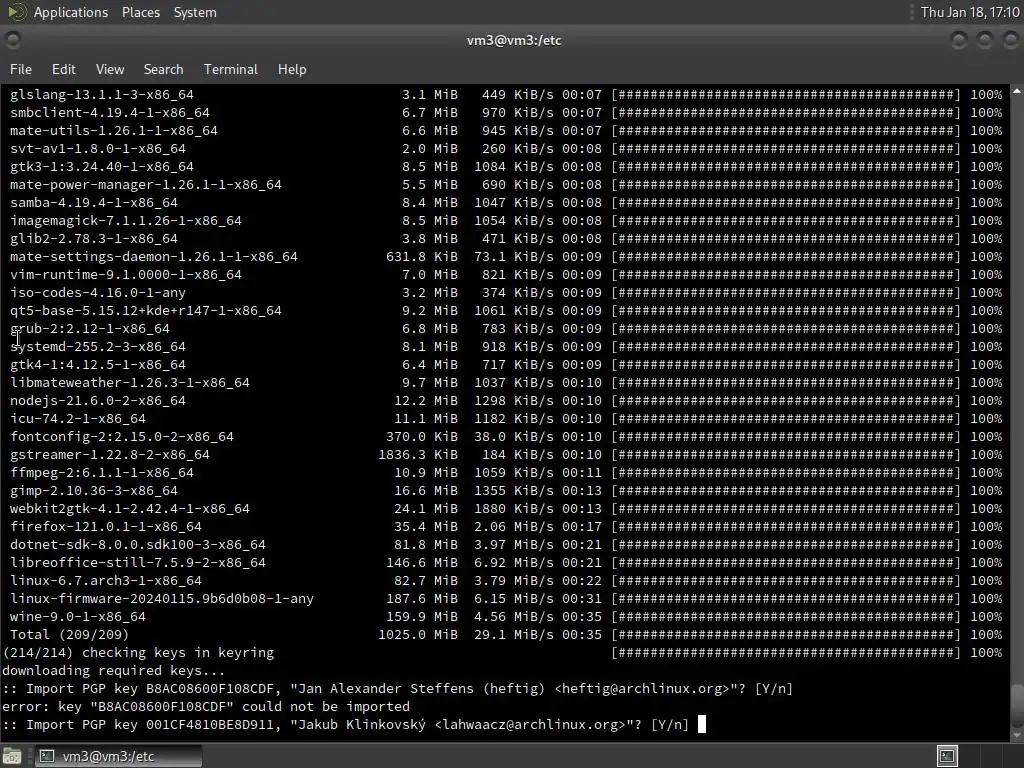Click the text gimp-2.10.36-3-x86_64
The width and height of the screenshot is (1024, 768).
click(94, 490)
